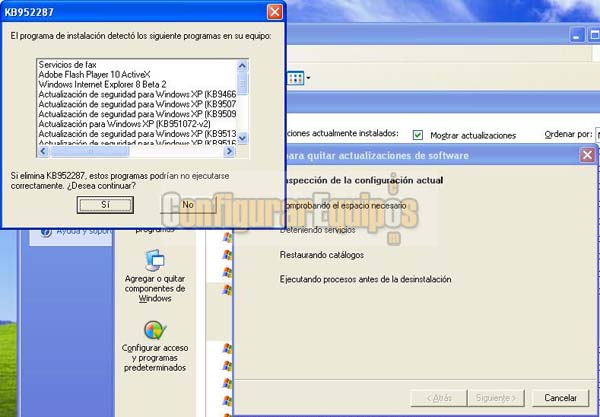Toggle the Mostrar actualizaciones checkbox
The height and width of the screenshot is (417, 600).
coord(418,135)
